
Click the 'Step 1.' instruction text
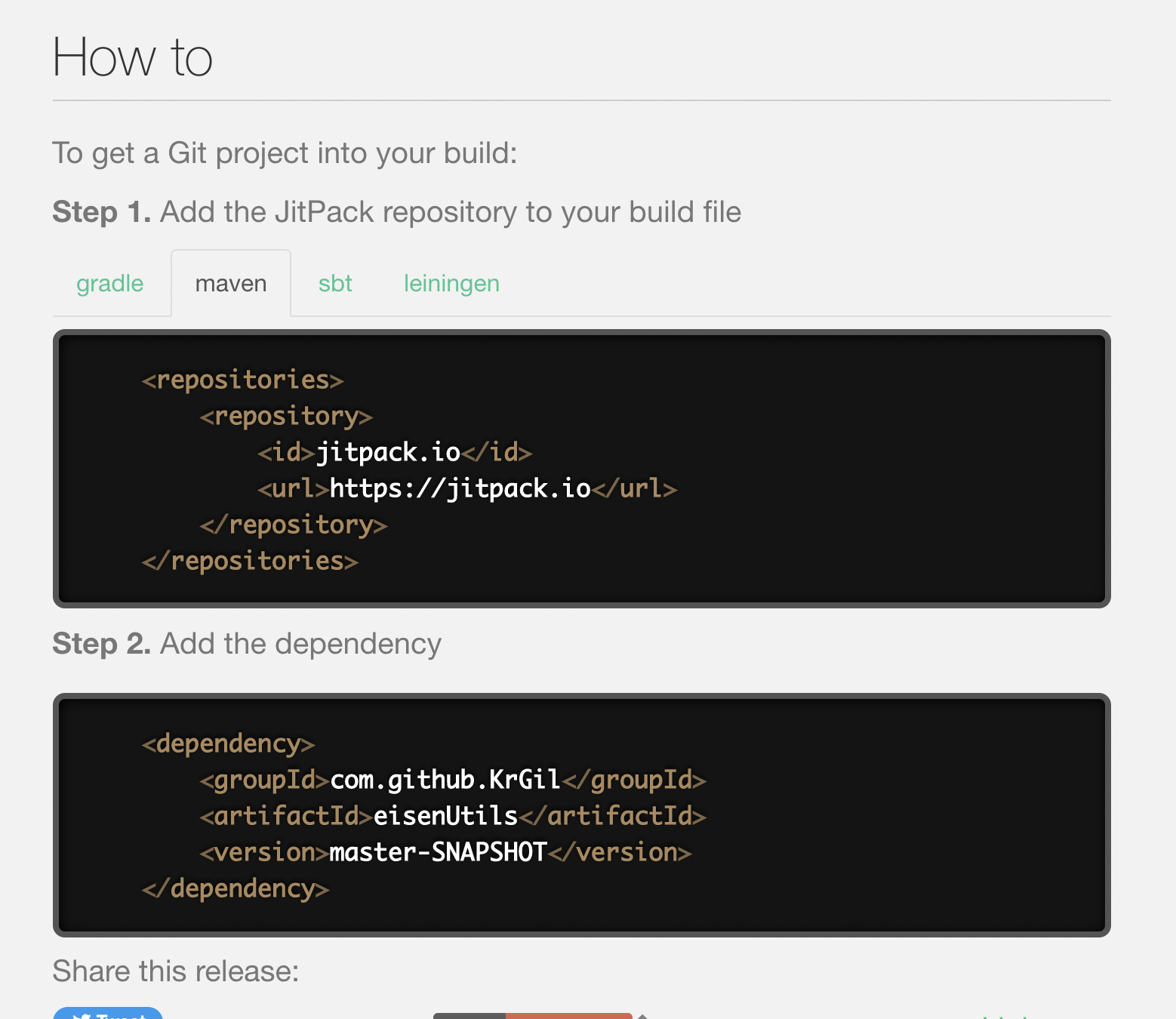pos(397,212)
